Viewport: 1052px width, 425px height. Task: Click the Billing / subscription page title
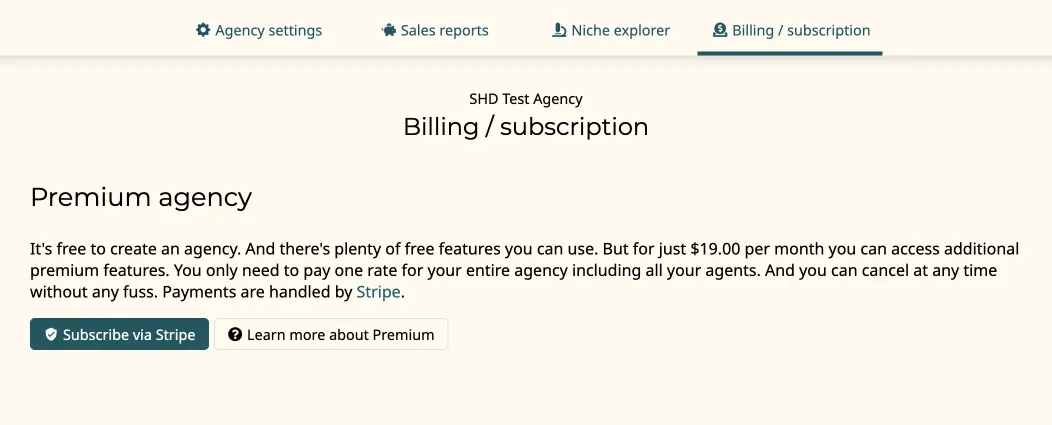pos(526,127)
